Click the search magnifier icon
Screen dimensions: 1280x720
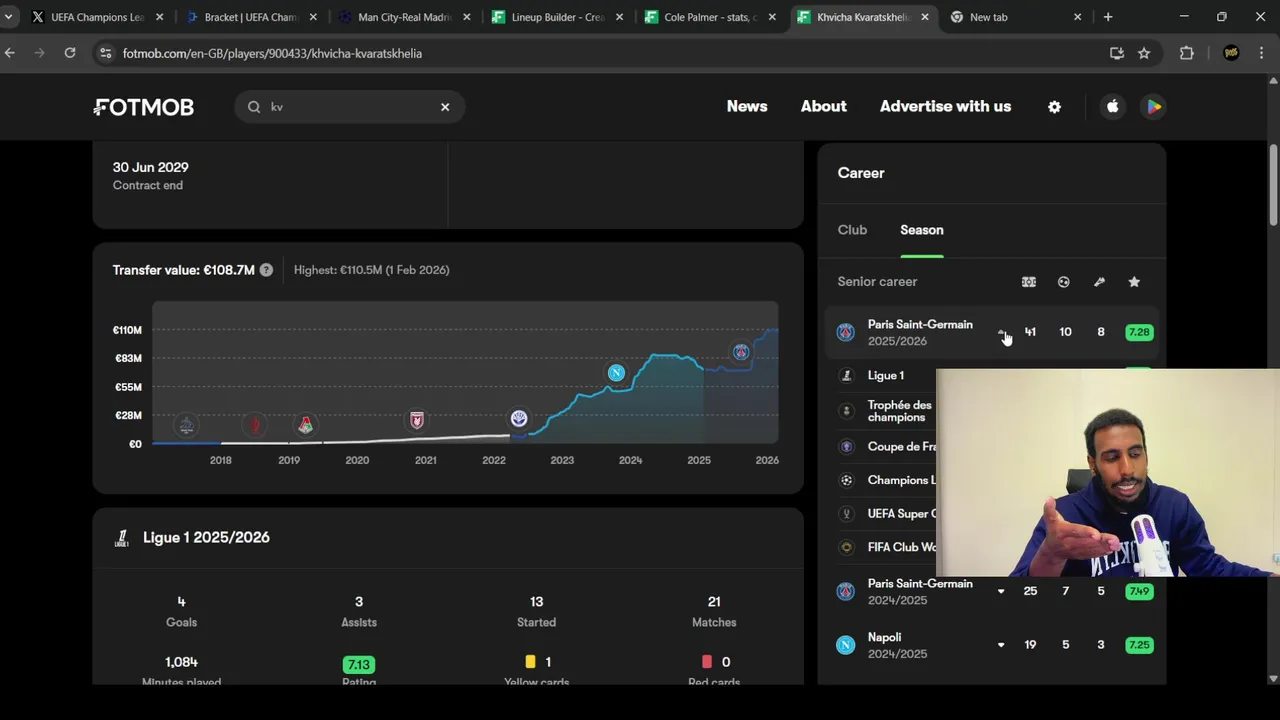click(x=254, y=107)
